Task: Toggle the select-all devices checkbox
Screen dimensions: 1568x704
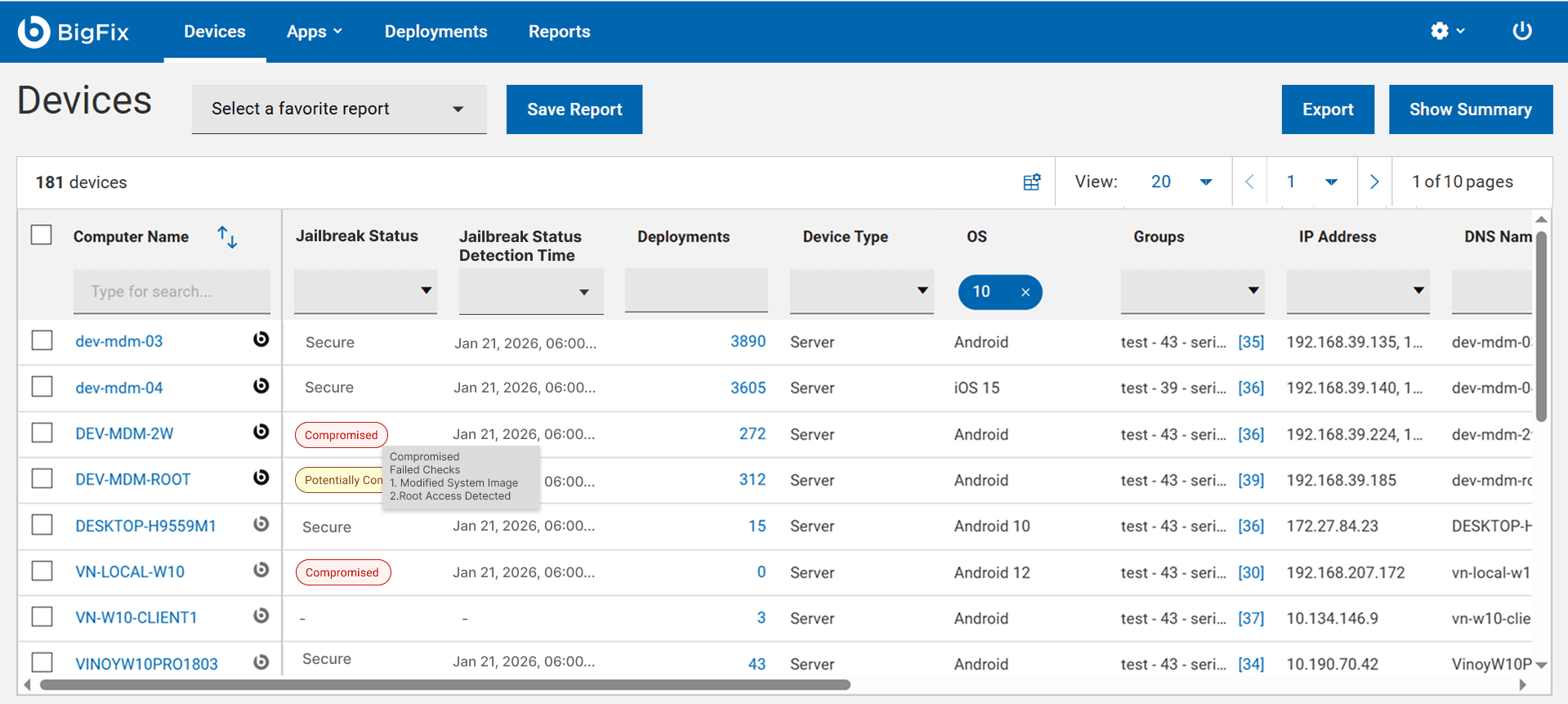Action: pyautogui.click(x=42, y=235)
